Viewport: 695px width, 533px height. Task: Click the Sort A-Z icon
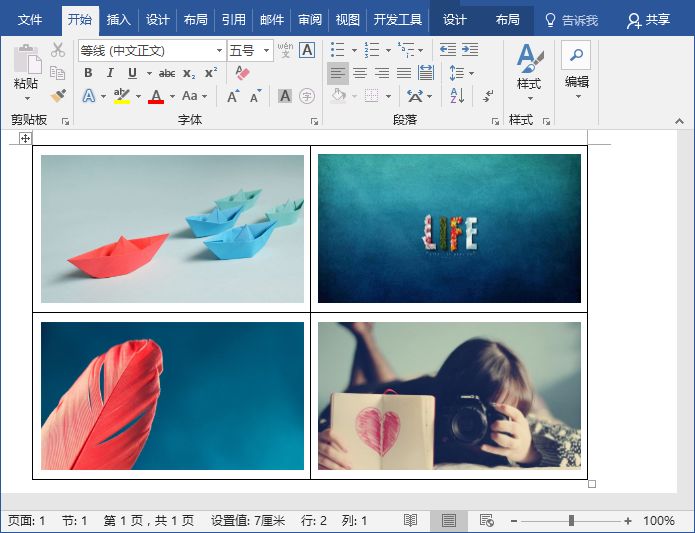pyautogui.click(x=457, y=96)
